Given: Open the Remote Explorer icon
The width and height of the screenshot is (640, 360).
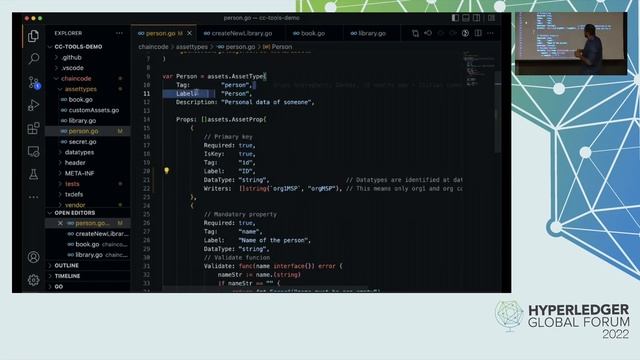Looking at the screenshot, I should (x=33, y=152).
